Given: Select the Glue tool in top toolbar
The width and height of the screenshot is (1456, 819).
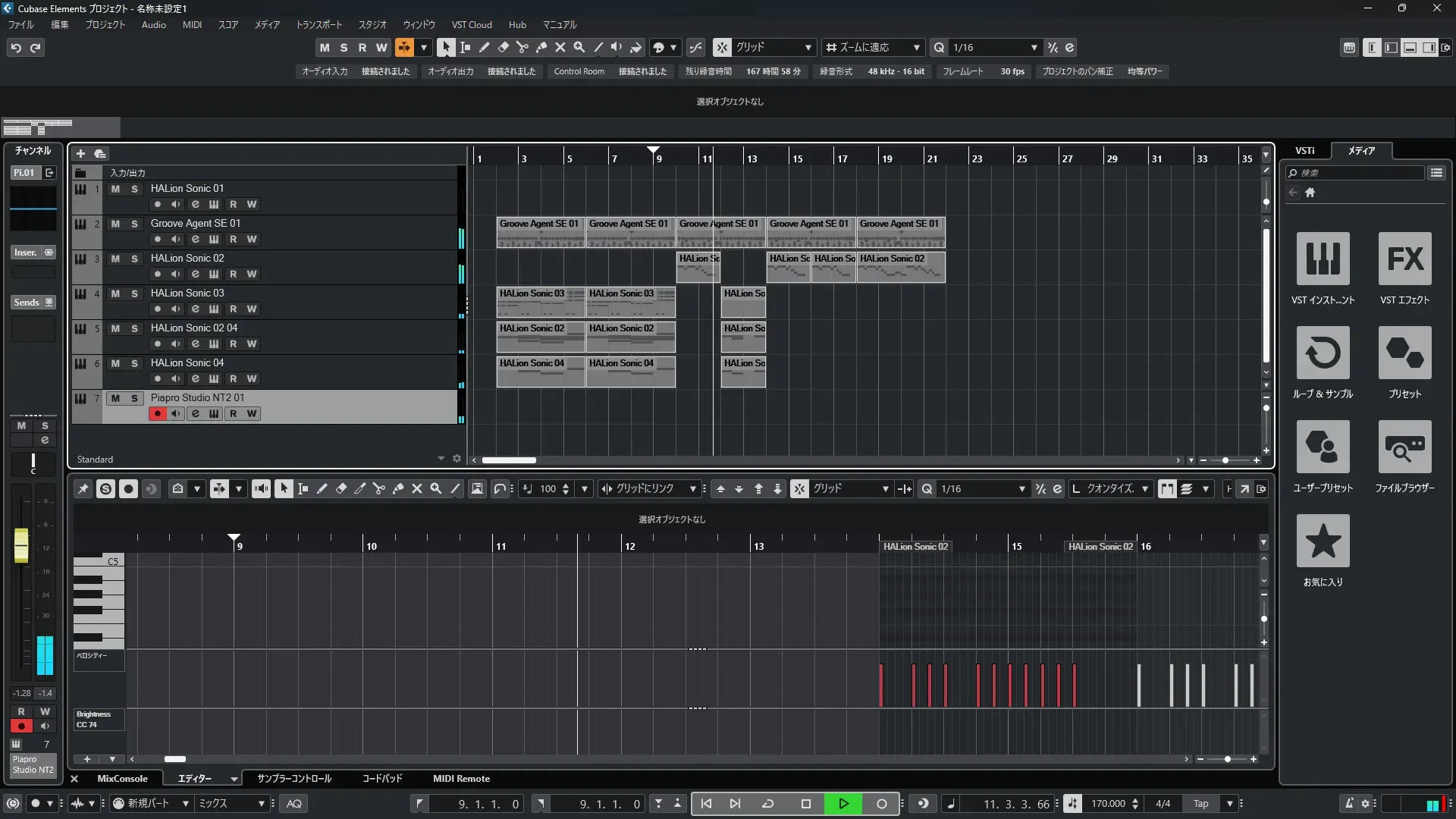Looking at the screenshot, I should pos(541,47).
